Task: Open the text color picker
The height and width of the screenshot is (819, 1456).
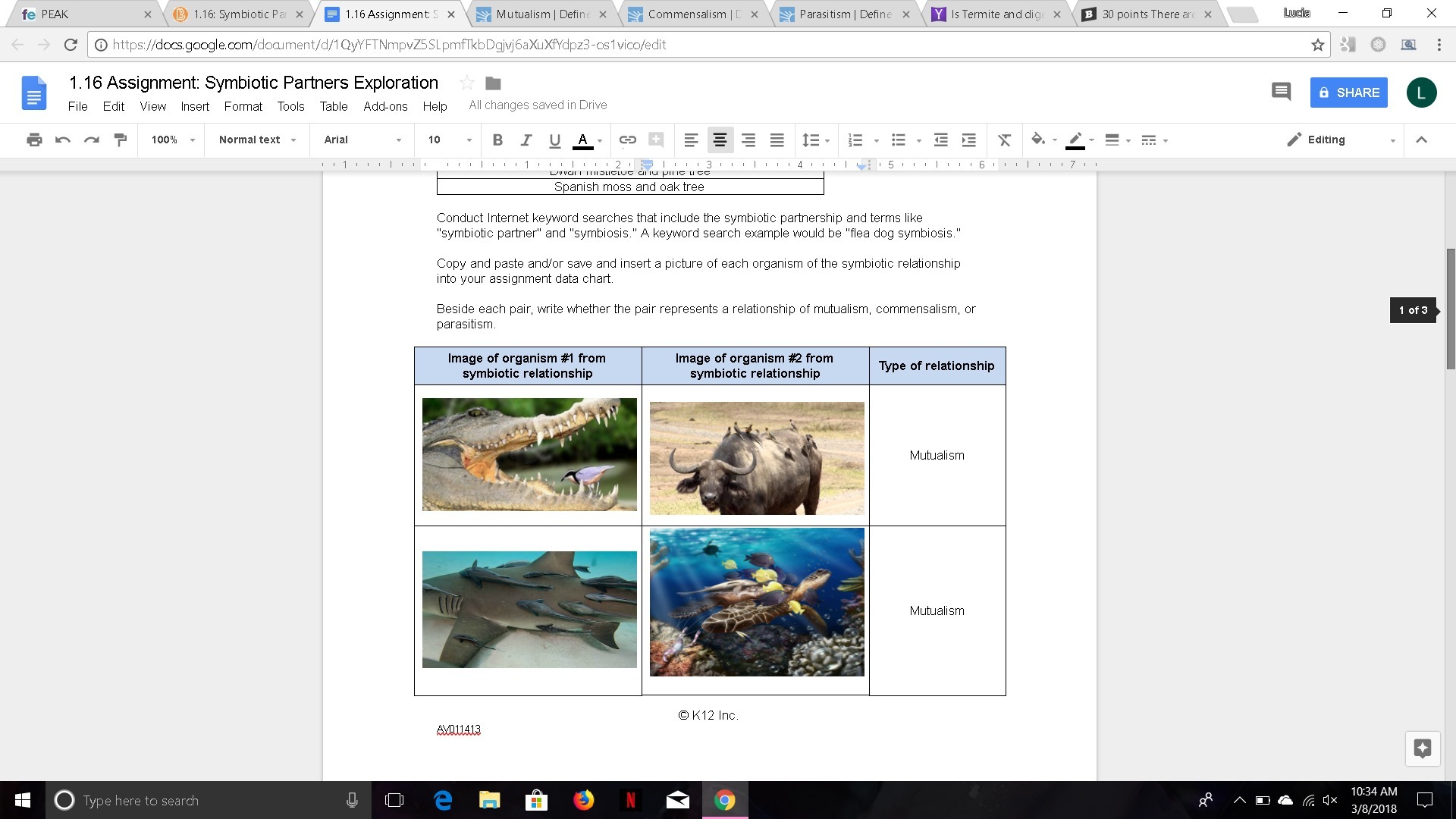Action: [583, 140]
